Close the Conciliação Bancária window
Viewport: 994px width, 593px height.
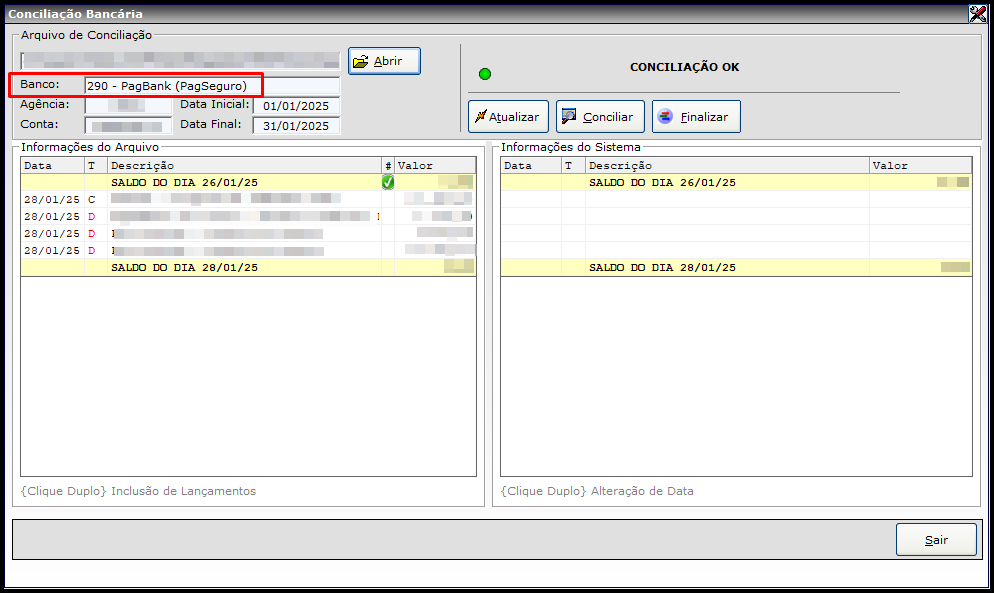point(978,13)
